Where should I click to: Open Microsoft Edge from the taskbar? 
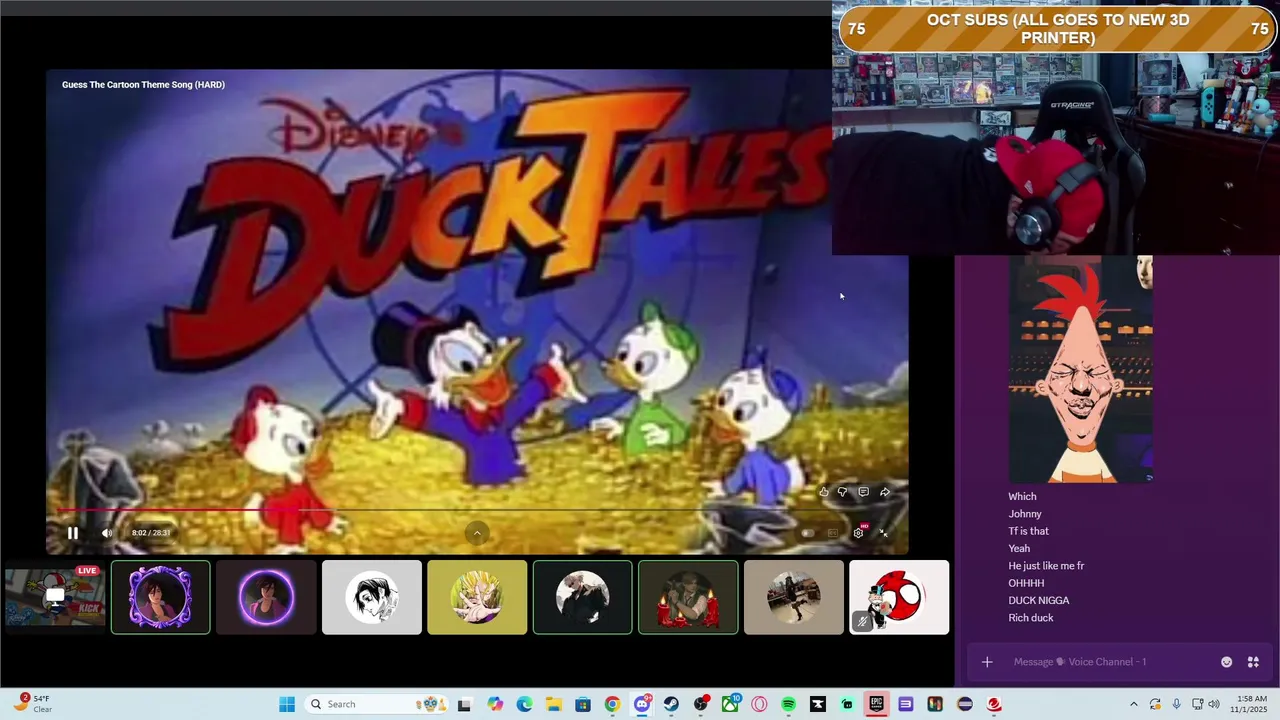[524, 704]
